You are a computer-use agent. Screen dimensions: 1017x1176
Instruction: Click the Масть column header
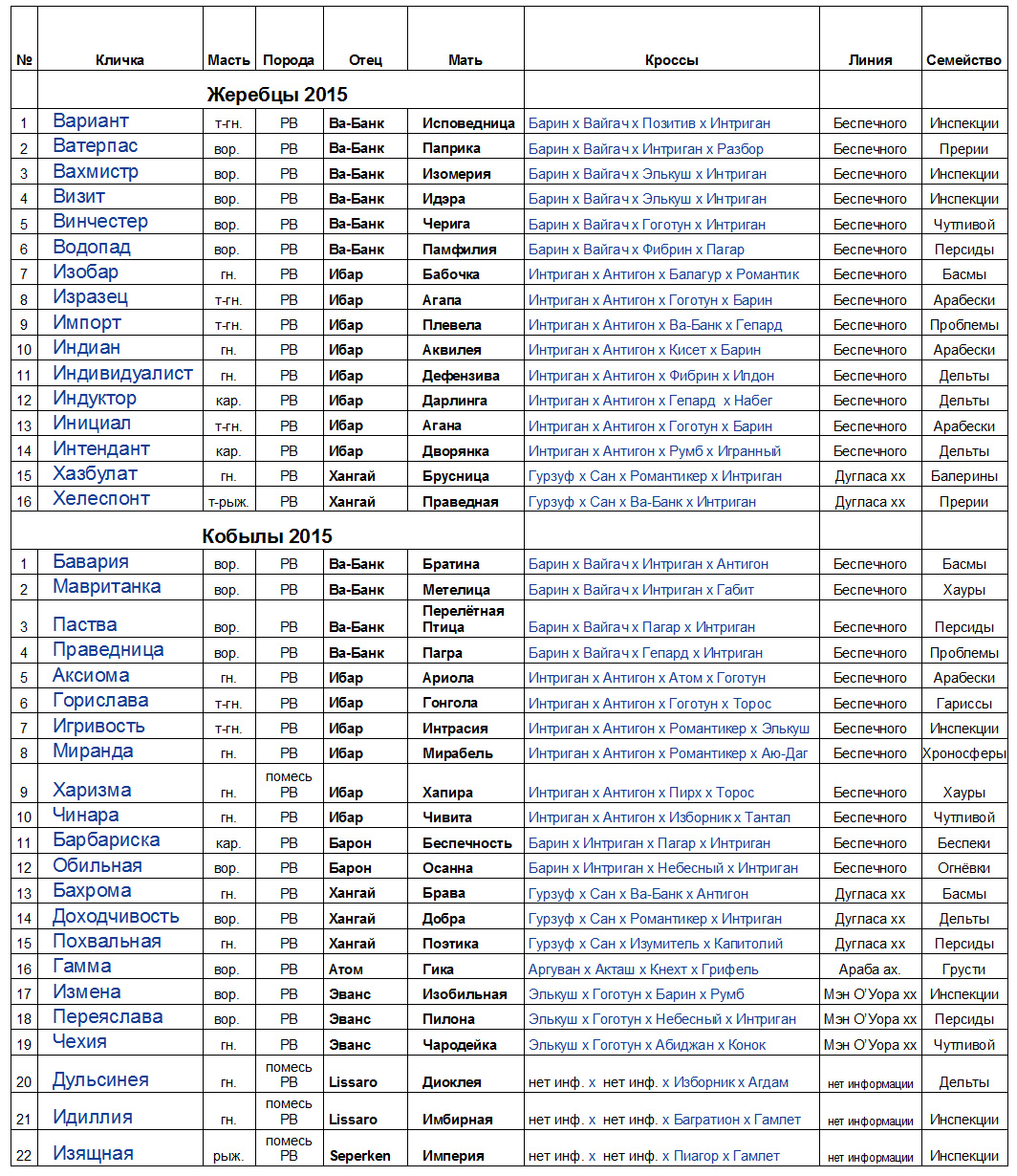click(x=229, y=60)
